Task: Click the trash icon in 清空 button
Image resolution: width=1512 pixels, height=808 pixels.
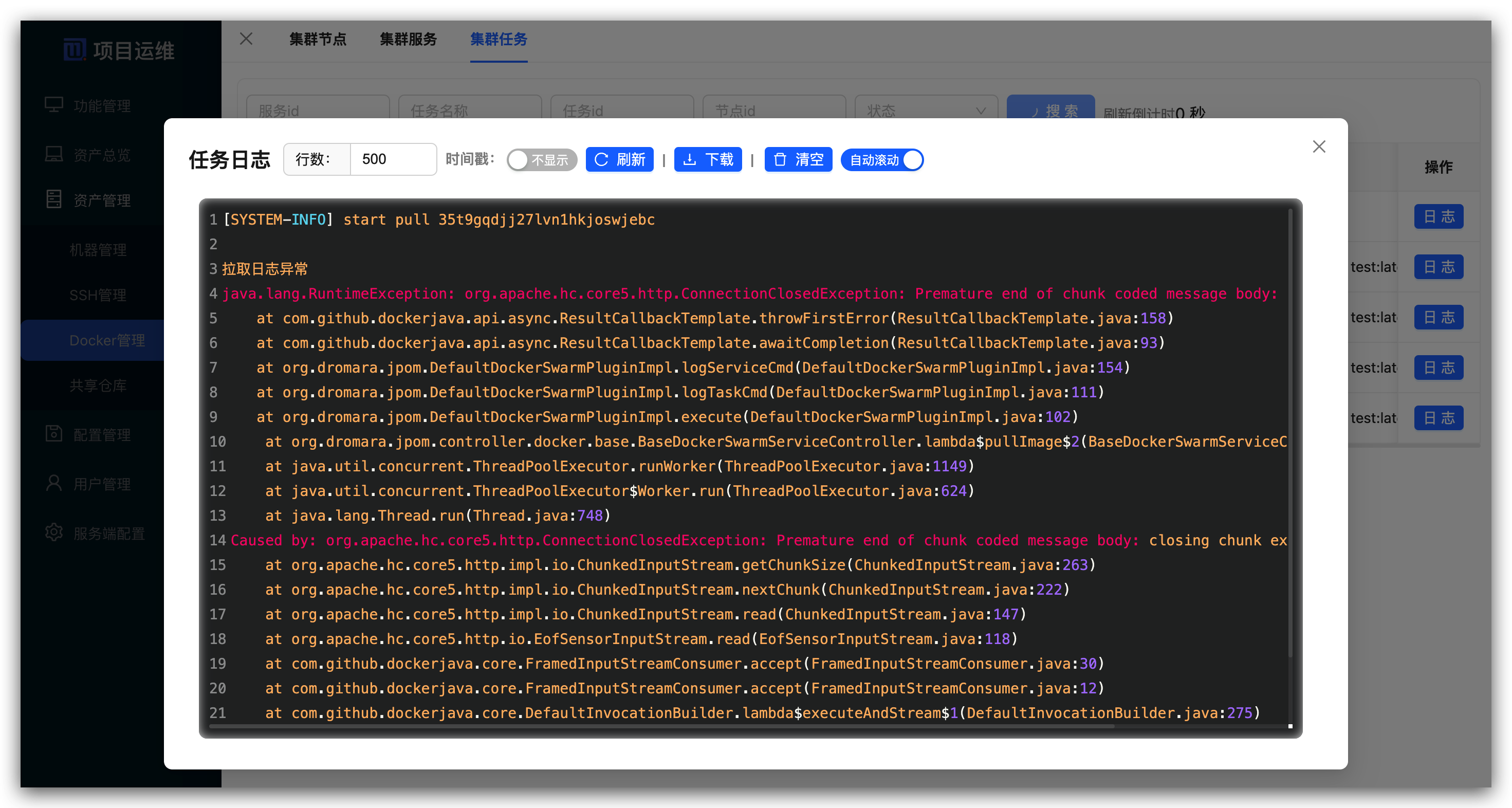Action: [x=780, y=160]
